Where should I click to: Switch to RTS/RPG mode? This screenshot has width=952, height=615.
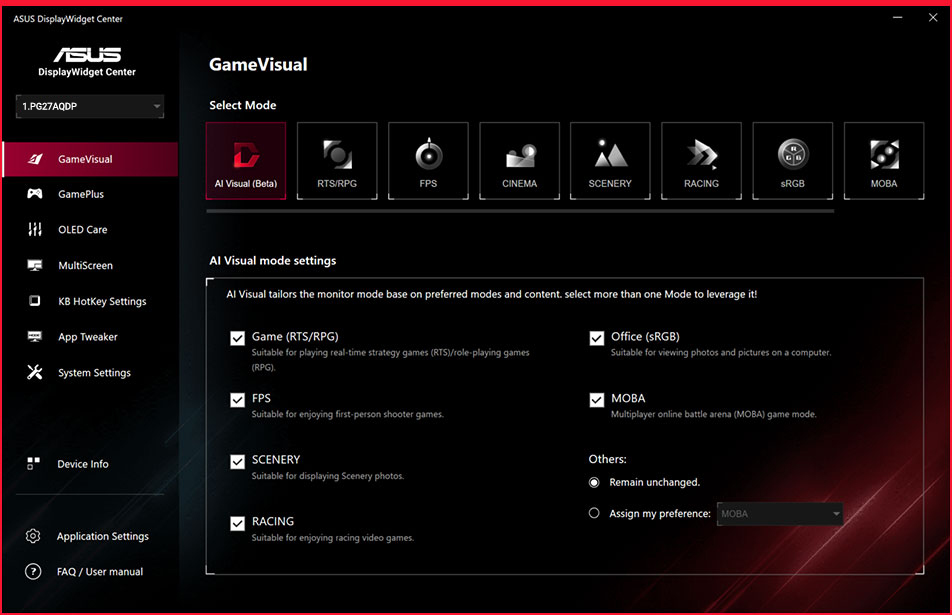[337, 160]
